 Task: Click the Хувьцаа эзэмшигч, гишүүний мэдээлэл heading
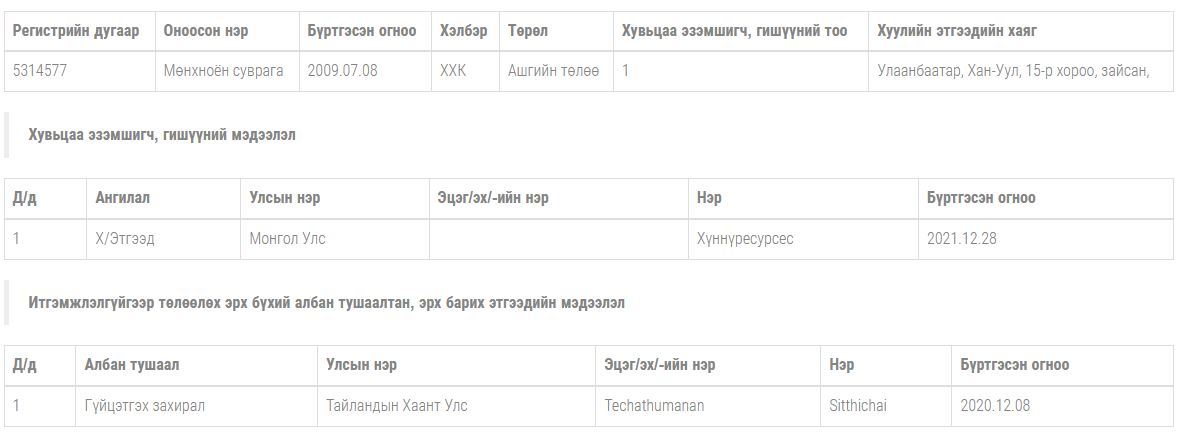162,135
